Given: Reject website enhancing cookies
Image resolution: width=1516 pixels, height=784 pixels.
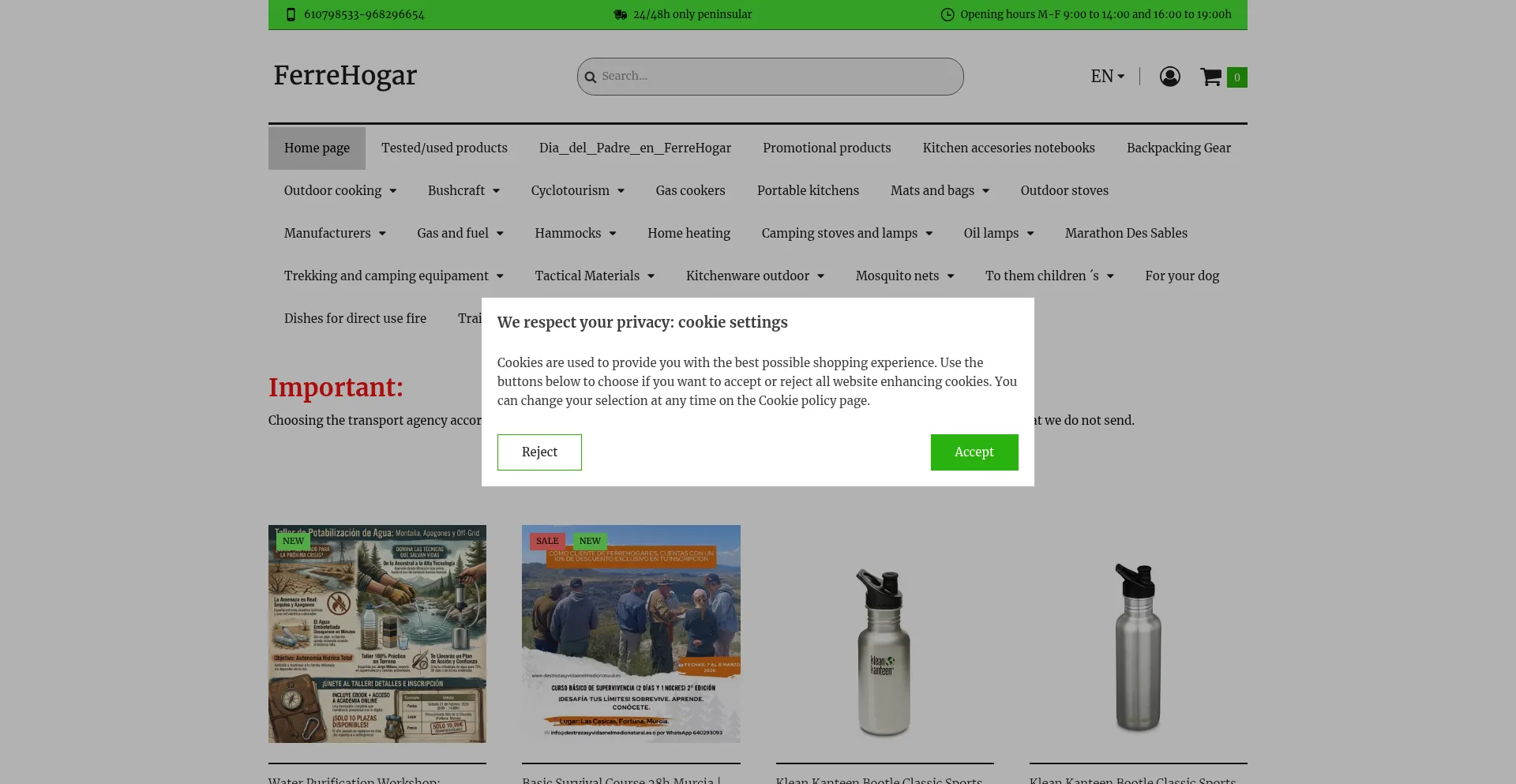Looking at the screenshot, I should click(539, 452).
